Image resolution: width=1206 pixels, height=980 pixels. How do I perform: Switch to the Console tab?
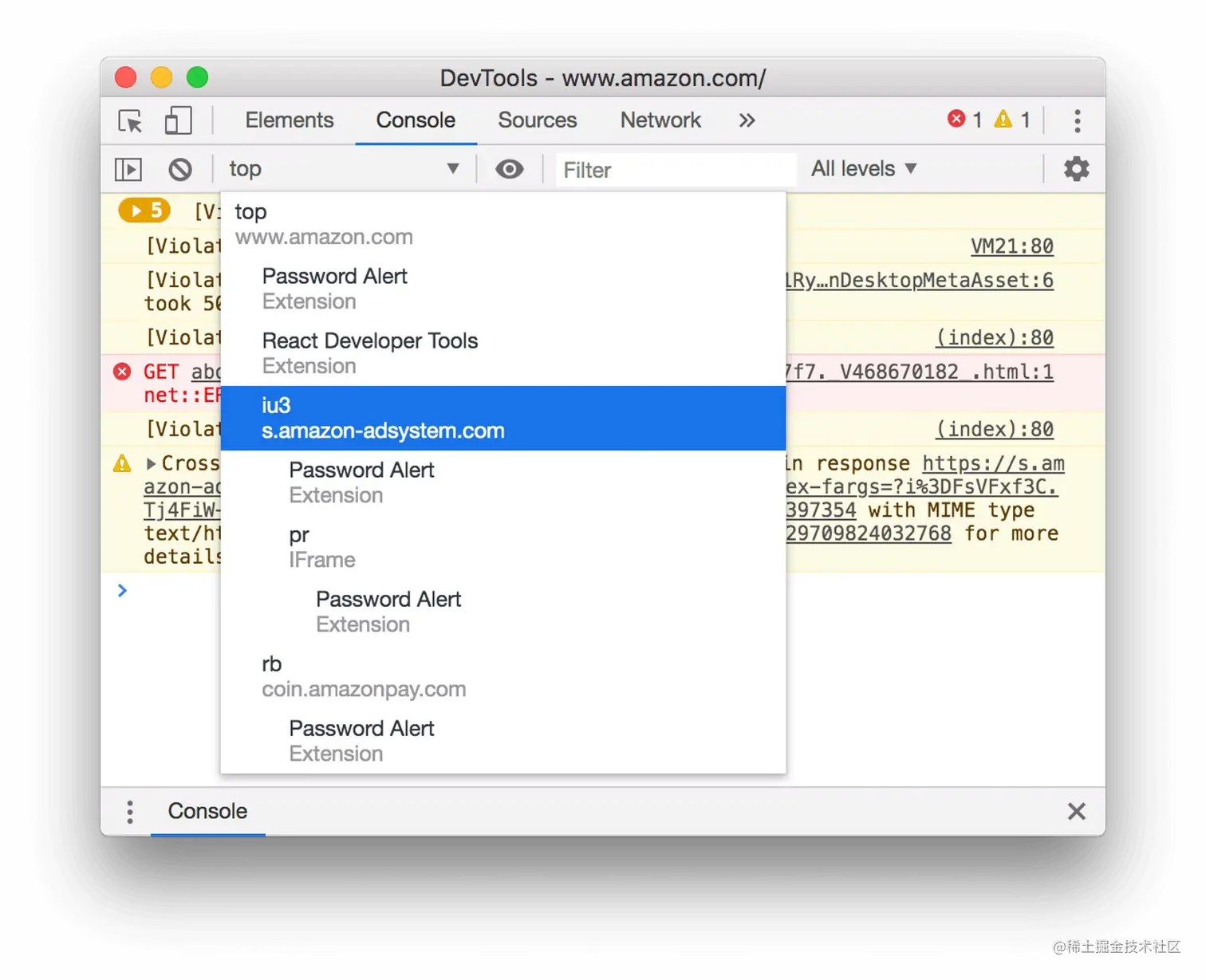pyautogui.click(x=416, y=120)
